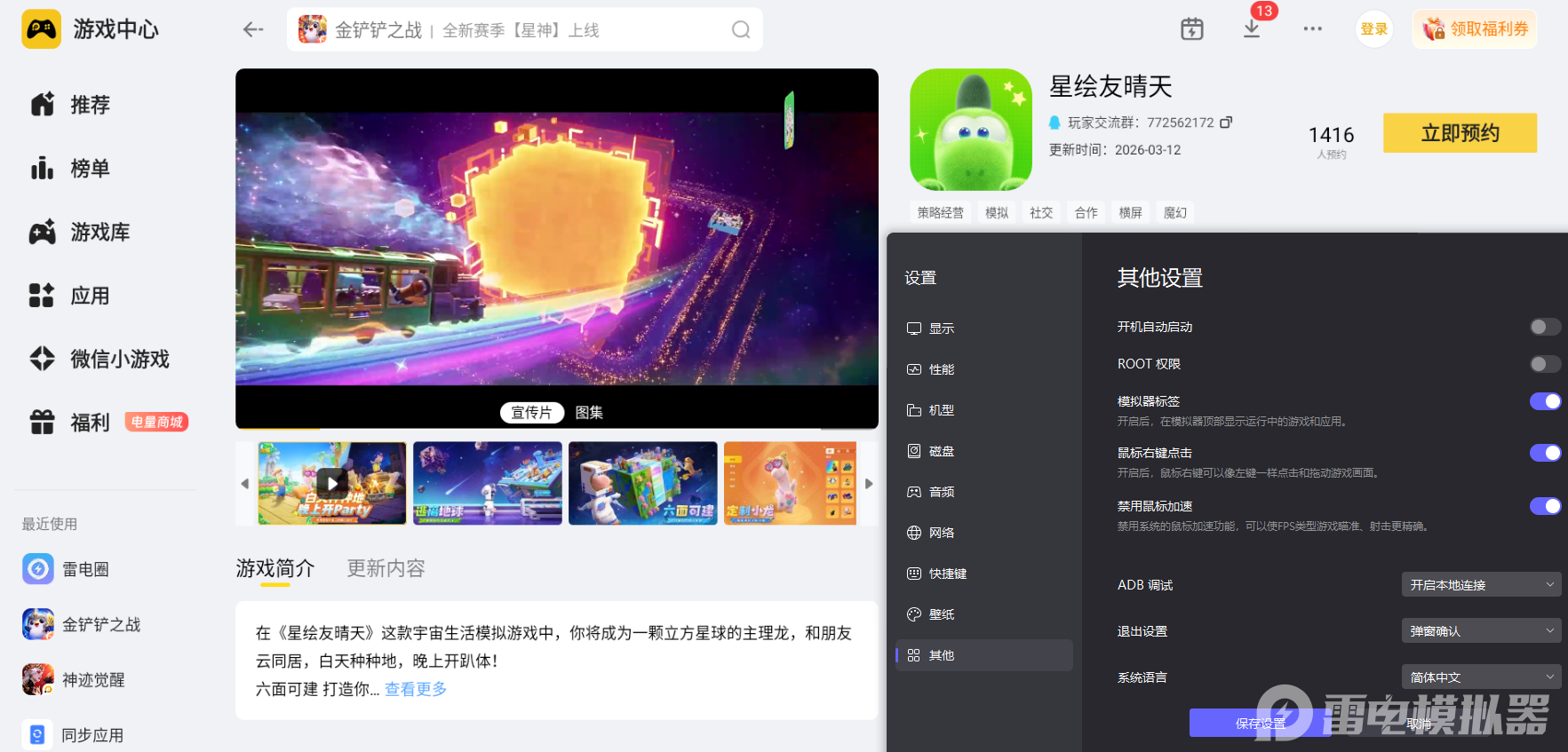1568x752 pixels.
Task: Click the main promo video preview
Action: pyautogui.click(x=557, y=249)
